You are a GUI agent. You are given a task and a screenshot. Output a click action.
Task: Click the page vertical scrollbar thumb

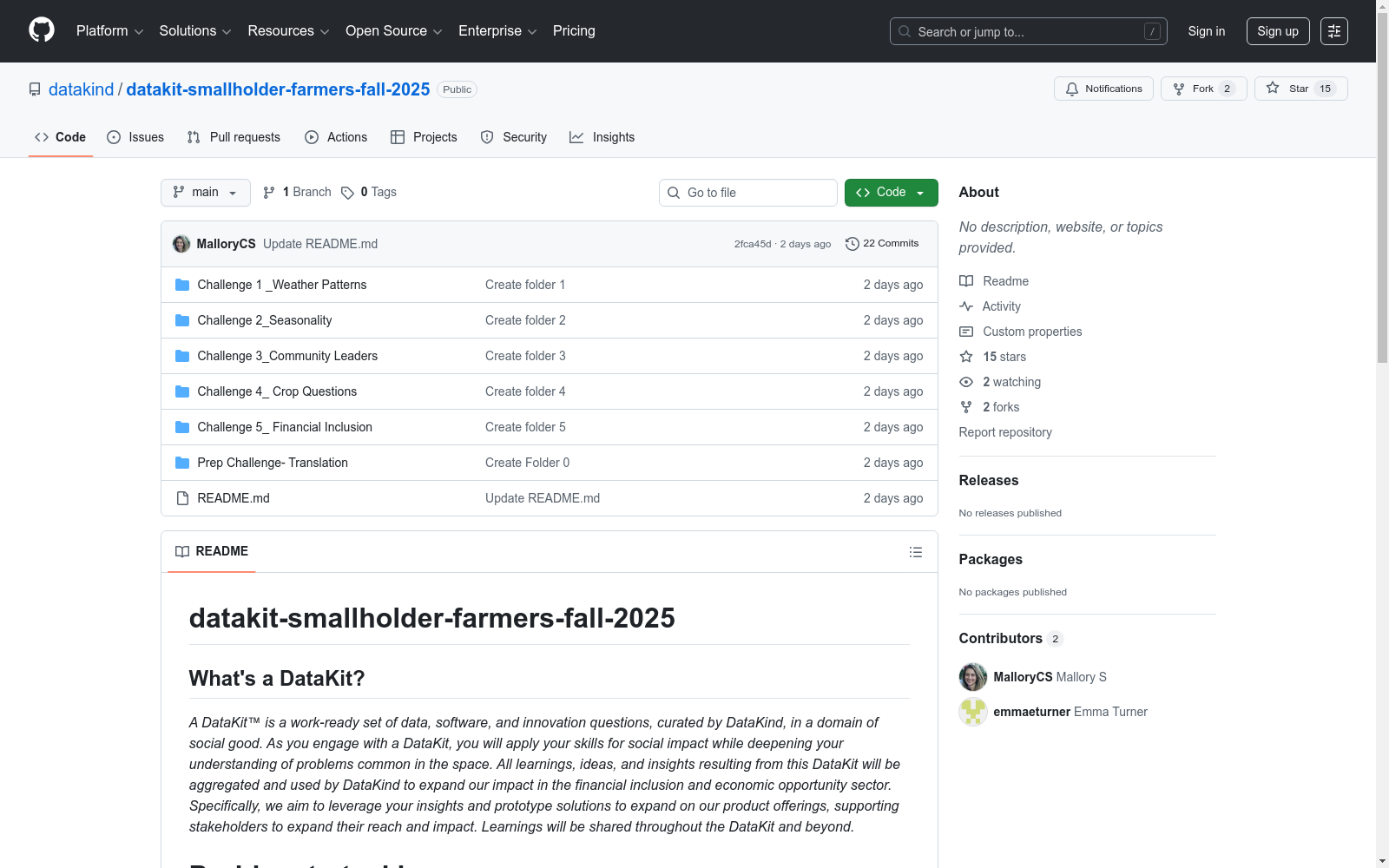pyautogui.click(x=1382, y=187)
